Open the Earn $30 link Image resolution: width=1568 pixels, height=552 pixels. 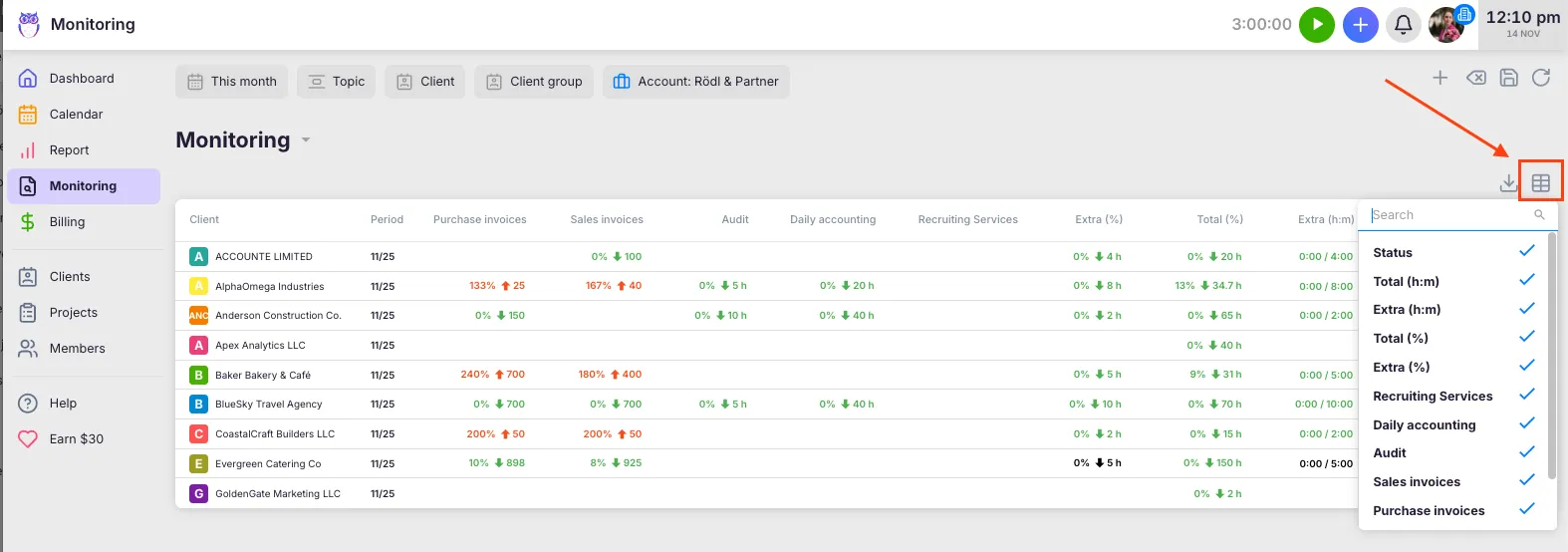click(76, 439)
